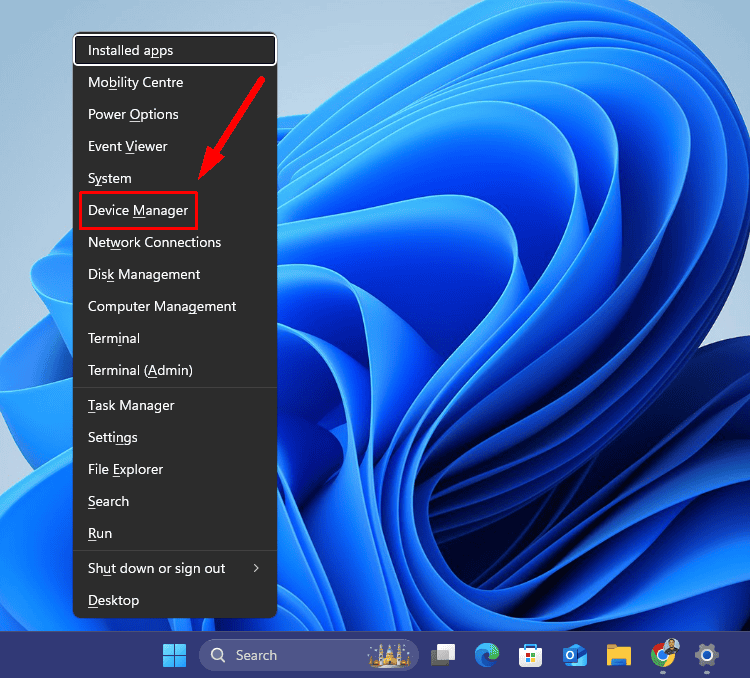Open Power Options from the menu
Image resolution: width=750 pixels, height=678 pixels.
[x=133, y=114]
